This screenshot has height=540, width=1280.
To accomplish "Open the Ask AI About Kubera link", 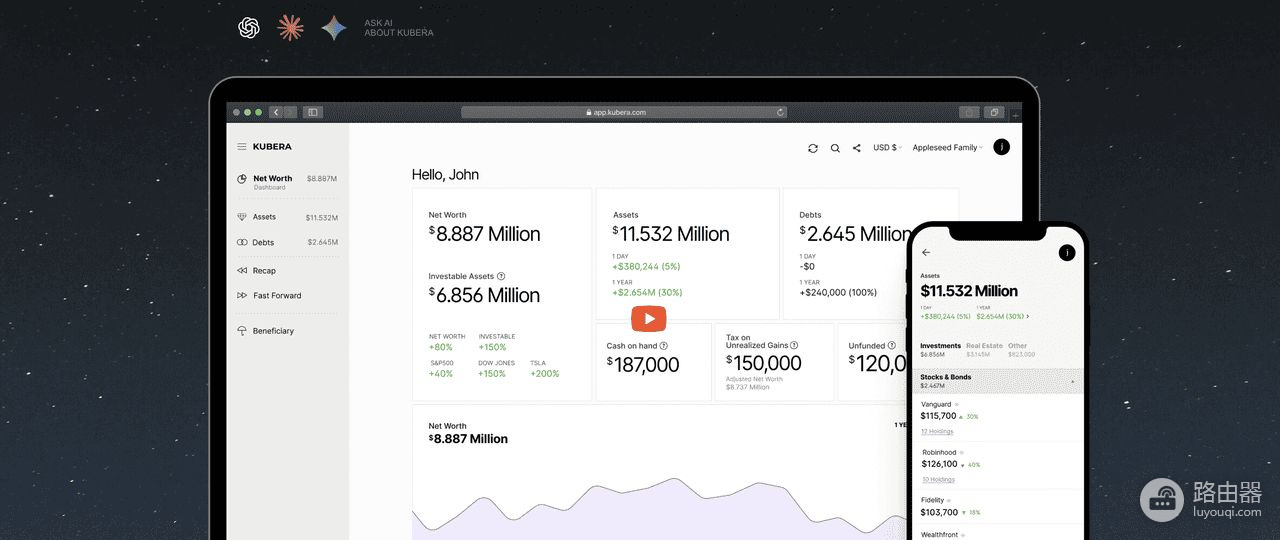I will click(398, 28).
